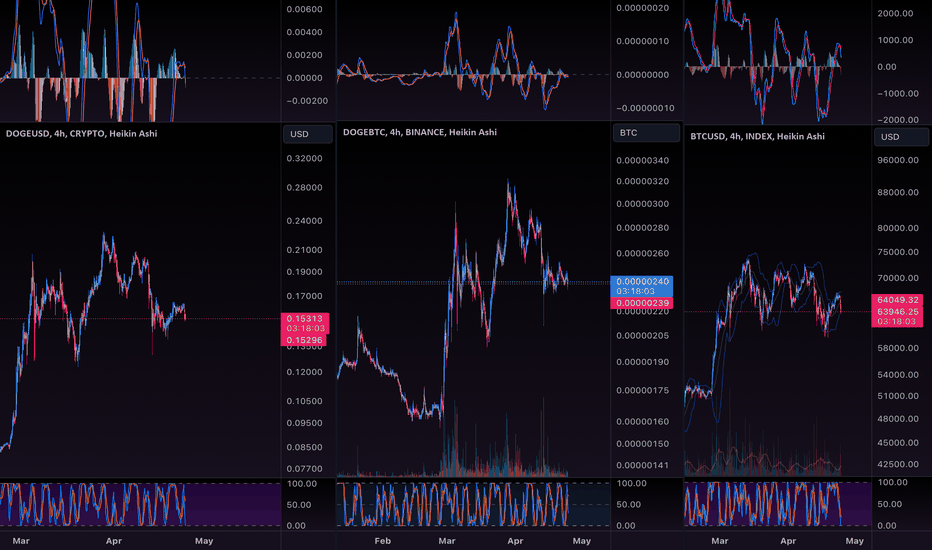932x550 pixels.
Task: Select the 63946.25 price label on BTCUSD
Action: 898,311
